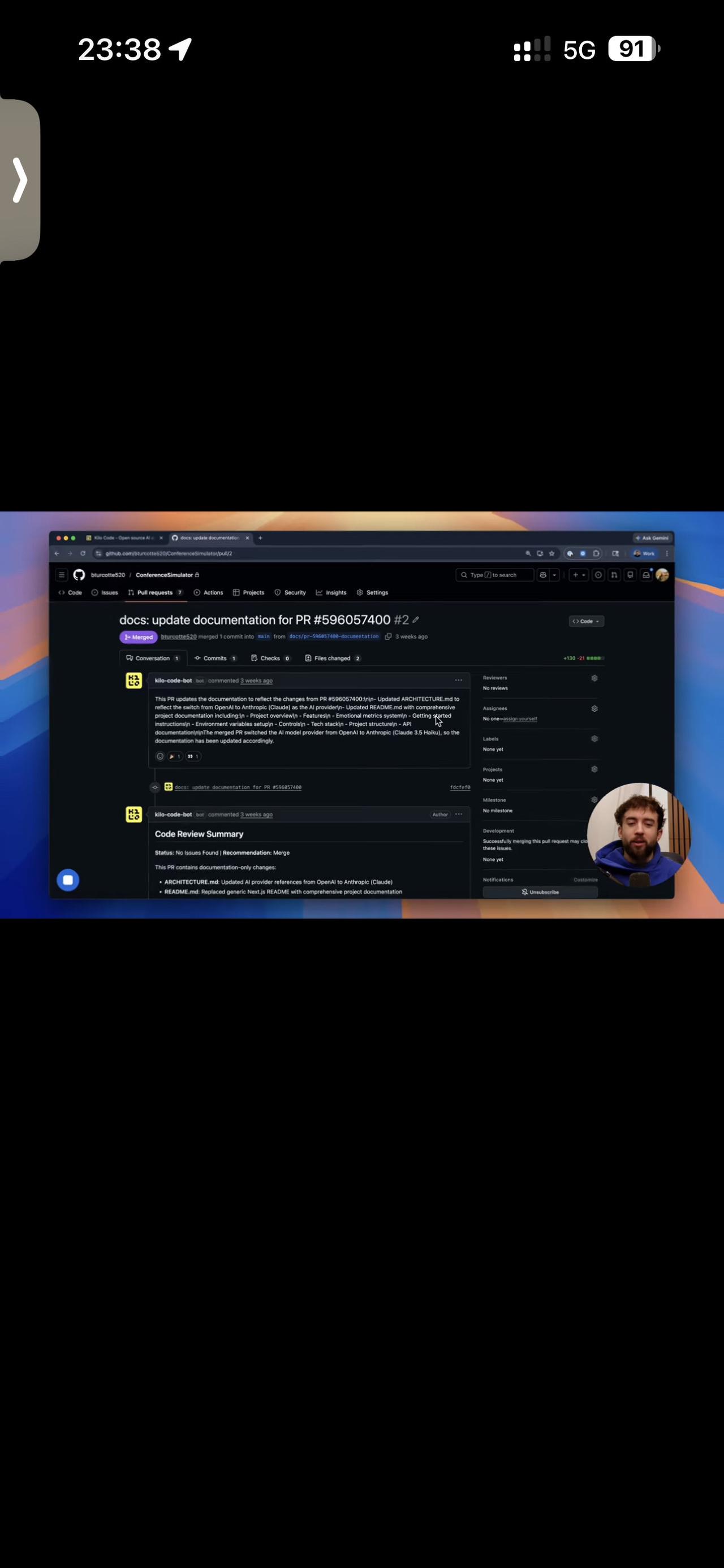Open Chrome three-dot menu
The image size is (724, 1568).
[667, 553]
